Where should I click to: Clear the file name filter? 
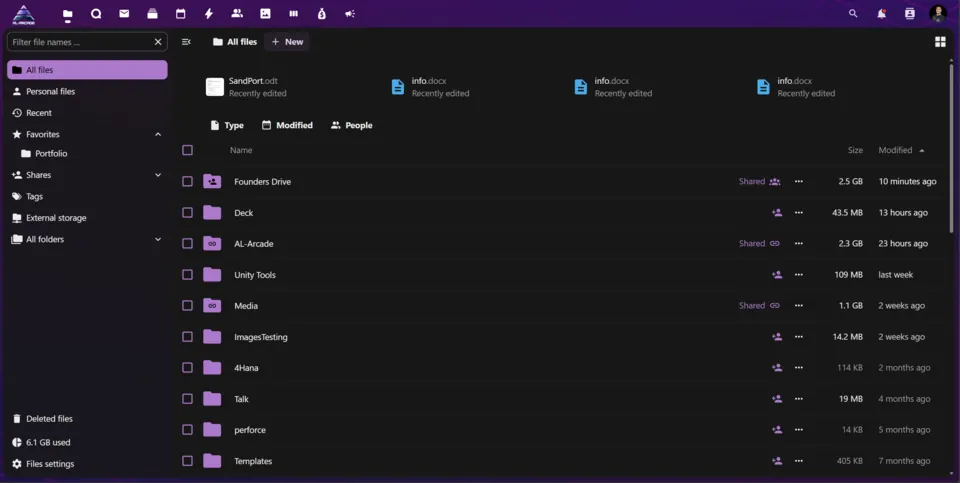click(x=158, y=42)
